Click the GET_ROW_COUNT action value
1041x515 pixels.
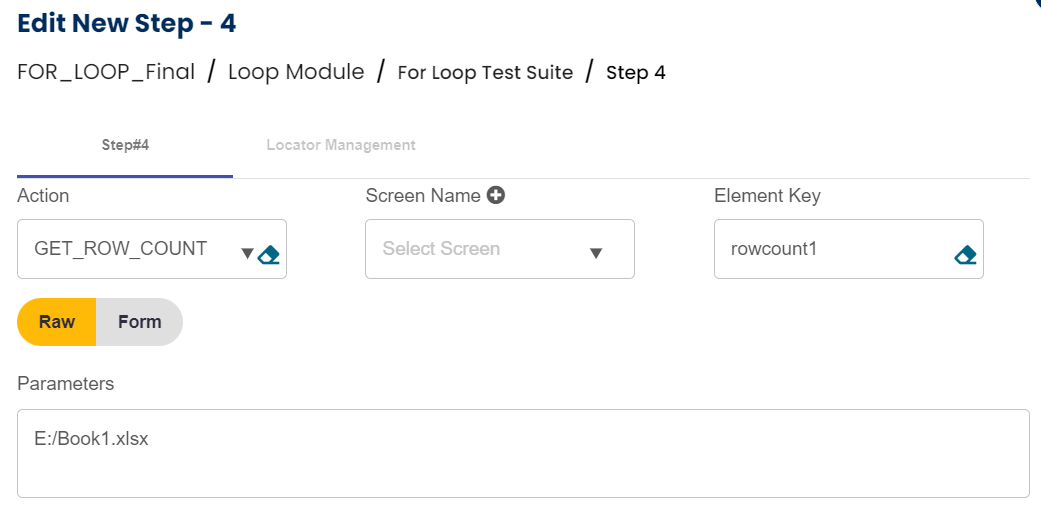121,248
